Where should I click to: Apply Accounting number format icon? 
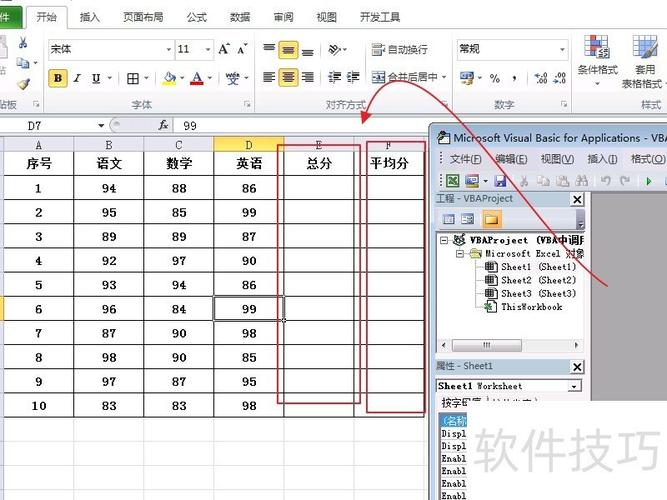click(467, 78)
